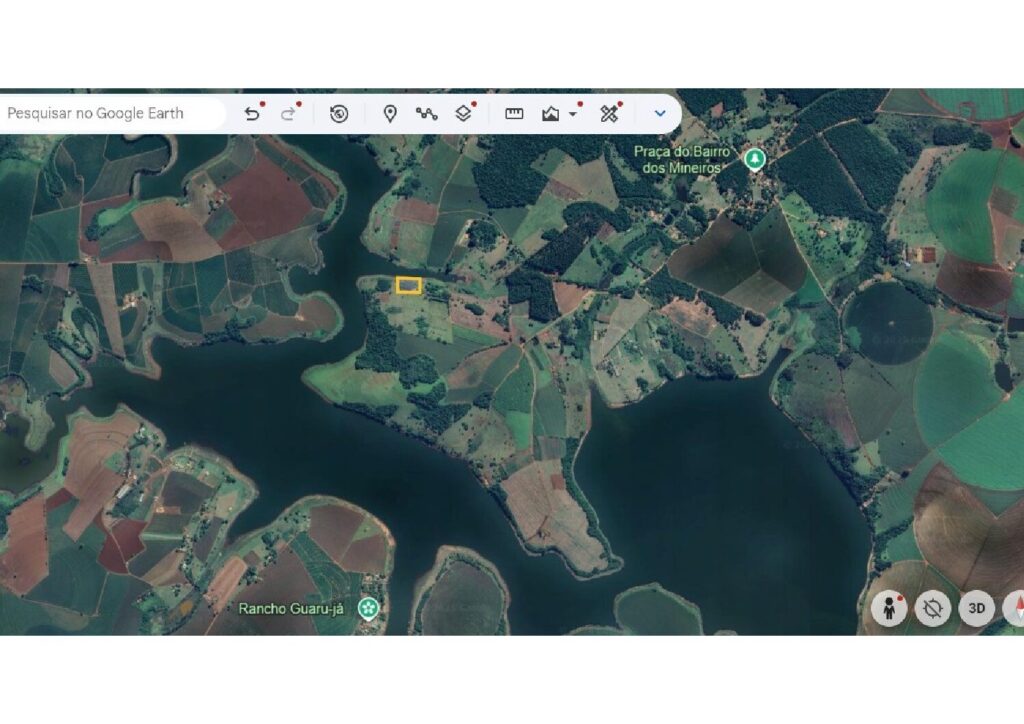Select the draw path or polygon tool
The width and height of the screenshot is (1024, 724).
[426, 114]
